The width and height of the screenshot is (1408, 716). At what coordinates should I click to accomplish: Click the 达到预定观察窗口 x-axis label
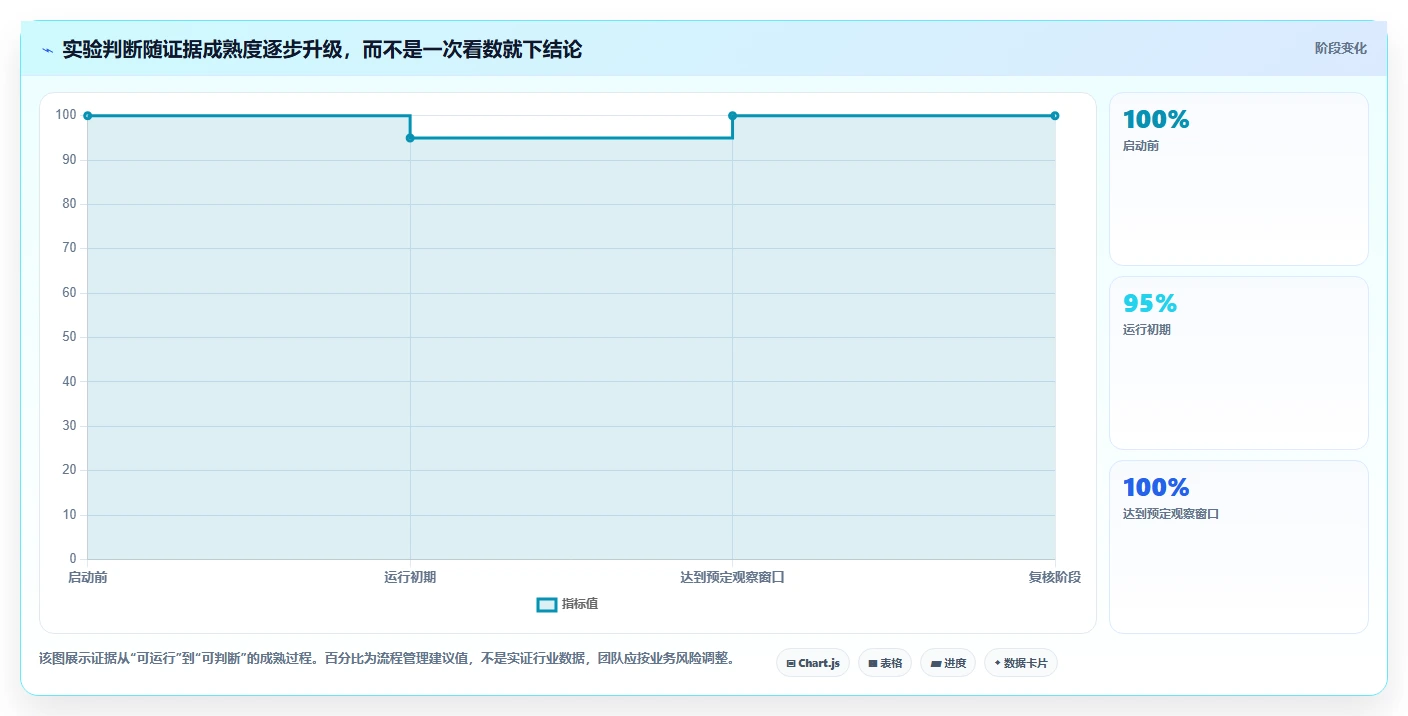732,577
